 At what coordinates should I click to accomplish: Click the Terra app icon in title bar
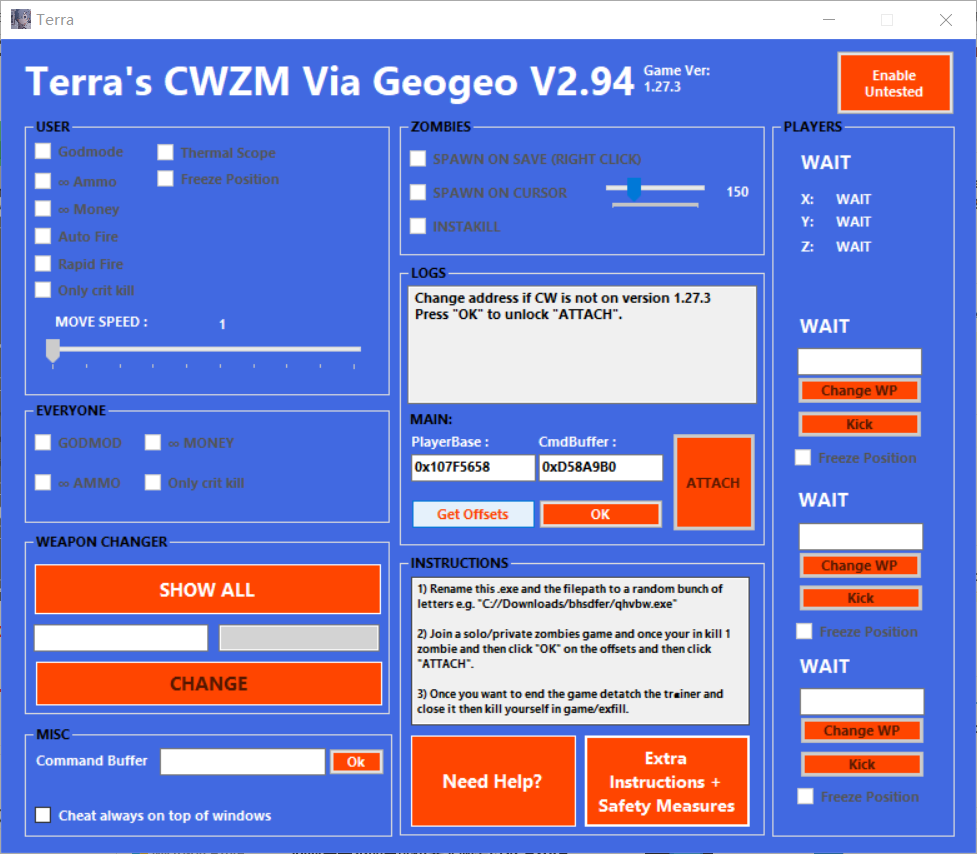pos(20,19)
